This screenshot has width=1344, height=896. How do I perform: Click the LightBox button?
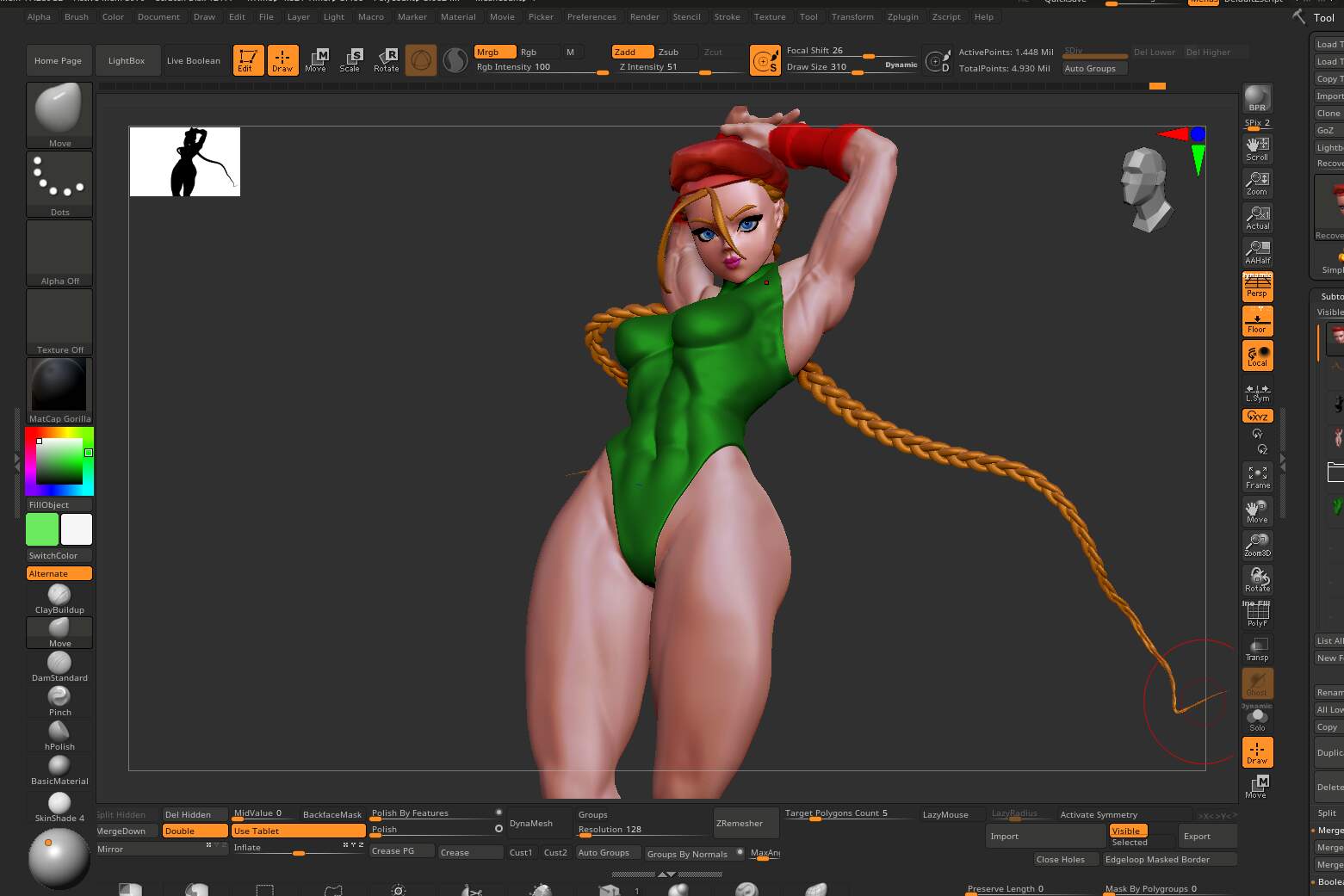pyautogui.click(x=127, y=60)
